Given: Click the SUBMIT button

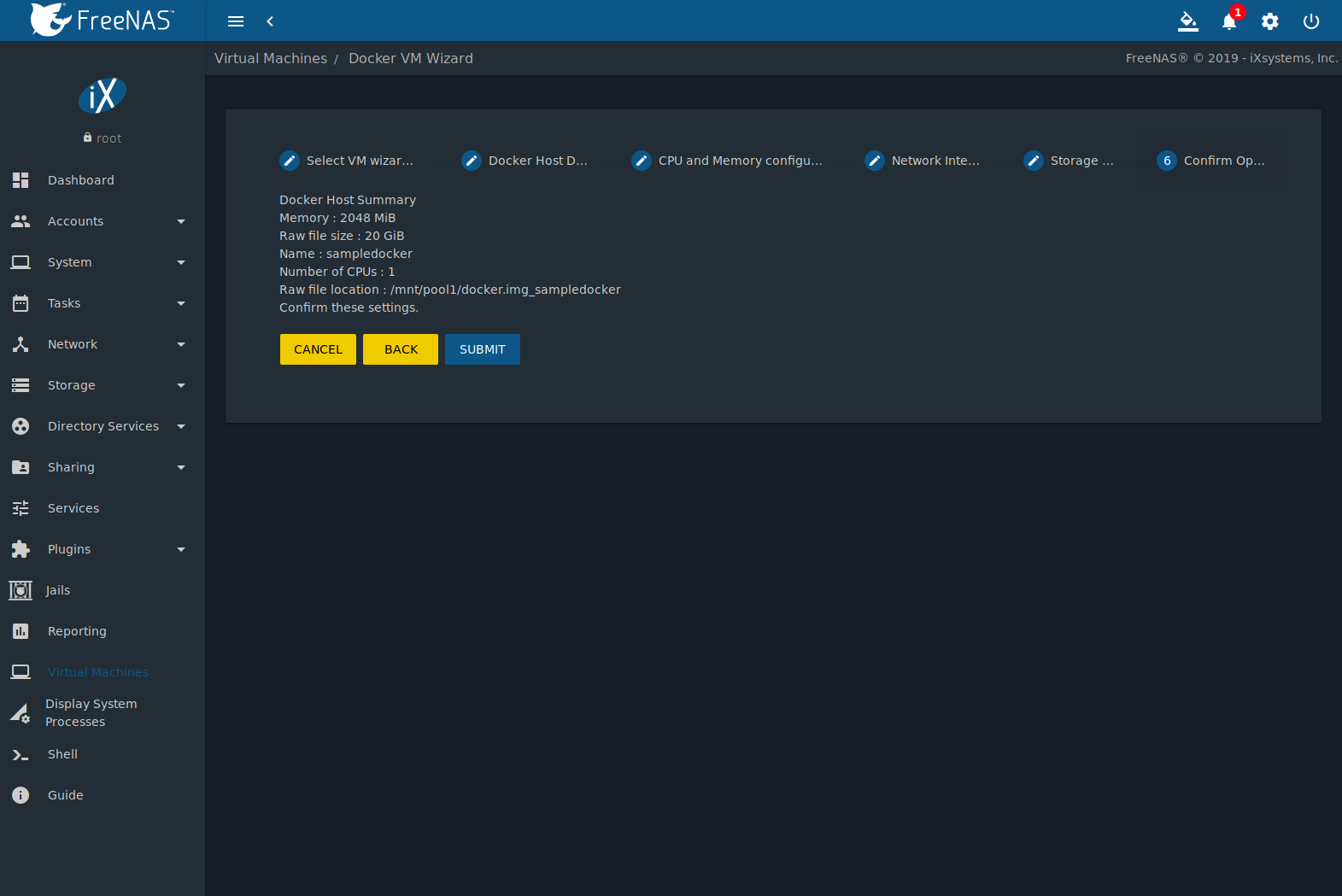Looking at the screenshot, I should pos(483,349).
